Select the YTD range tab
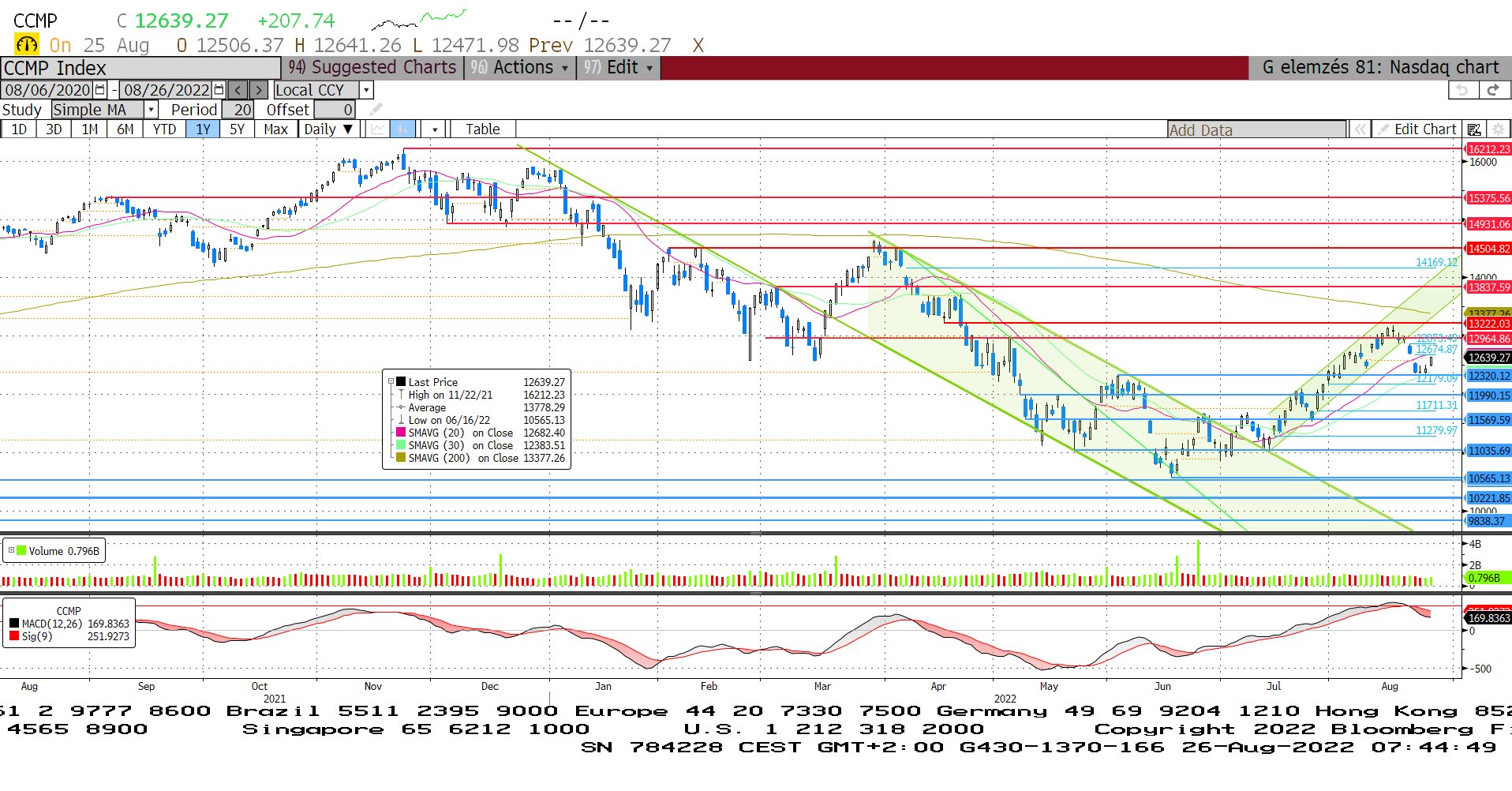Image resolution: width=1512 pixels, height=791 pixels. pyautogui.click(x=164, y=129)
